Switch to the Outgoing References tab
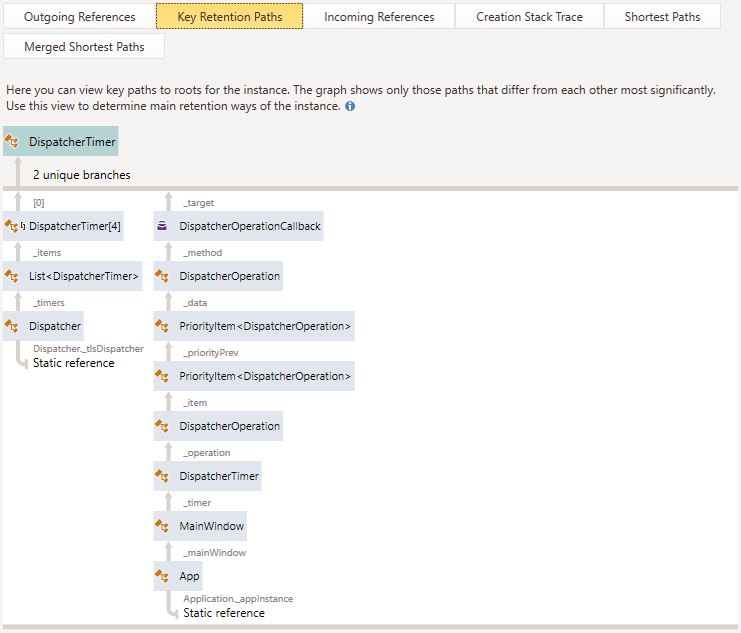The width and height of the screenshot is (741, 633). click(x=79, y=17)
